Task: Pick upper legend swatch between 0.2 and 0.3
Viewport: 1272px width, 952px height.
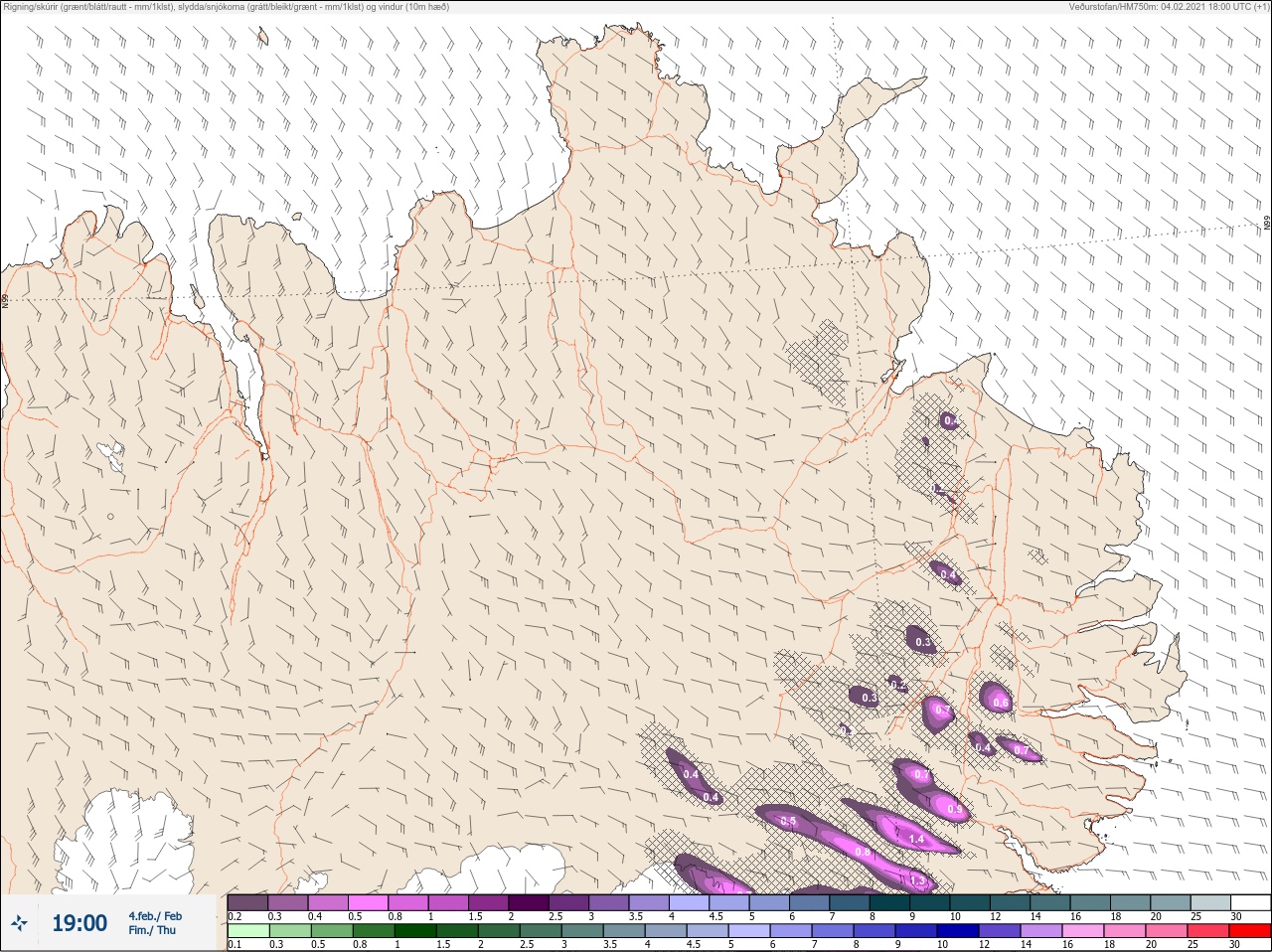Action: click(x=247, y=902)
